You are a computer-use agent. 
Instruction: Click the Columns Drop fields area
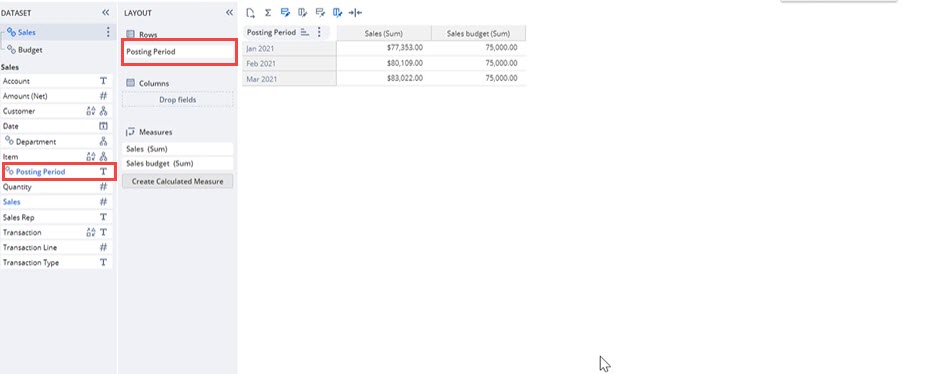(178, 100)
